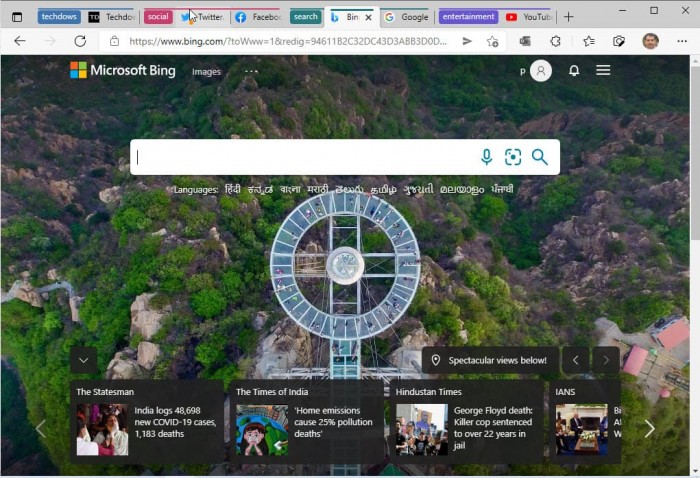Open the Images link on Bing
The height and width of the screenshot is (478, 700).
click(206, 72)
